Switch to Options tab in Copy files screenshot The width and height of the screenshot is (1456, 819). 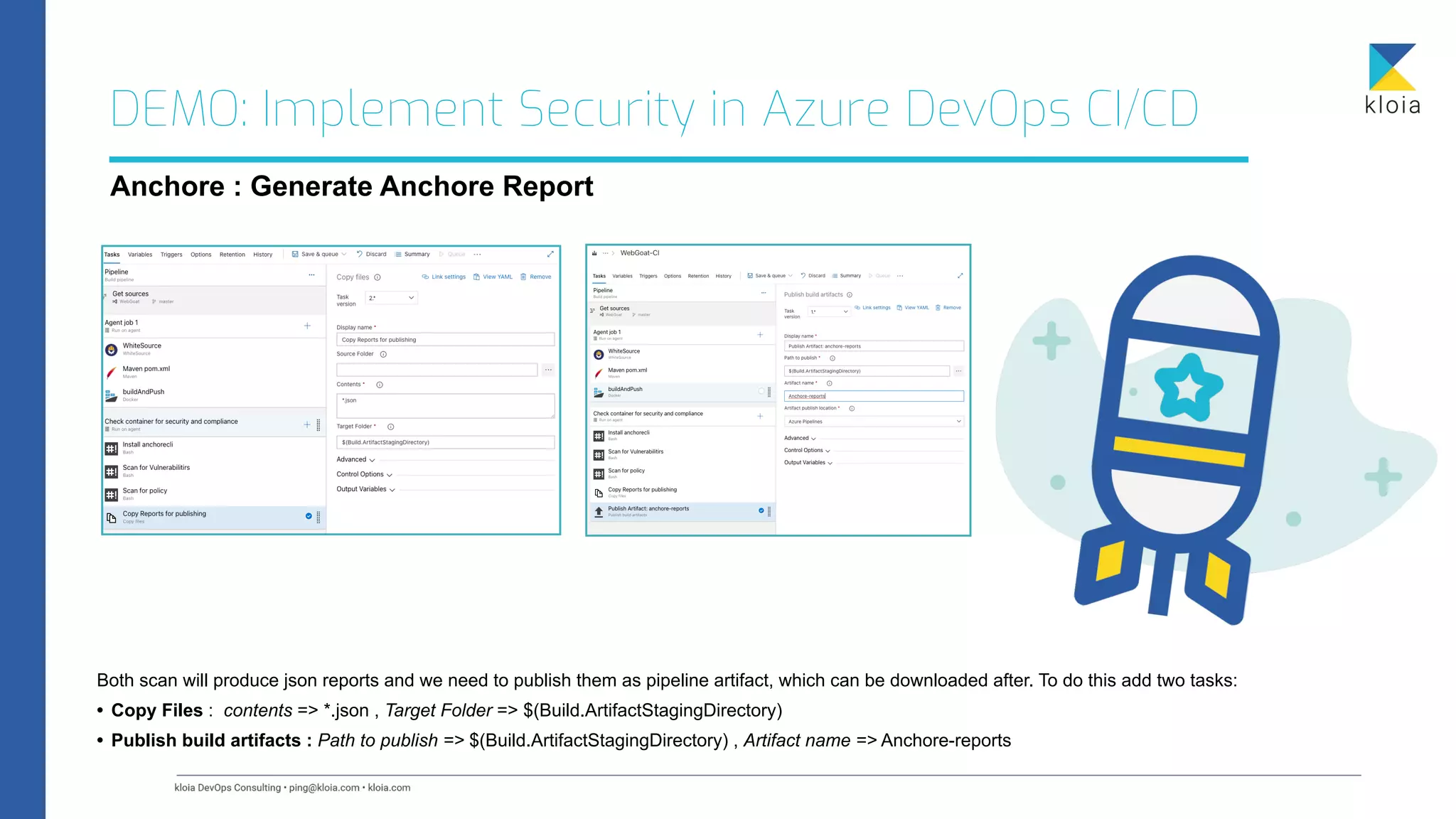pos(201,255)
